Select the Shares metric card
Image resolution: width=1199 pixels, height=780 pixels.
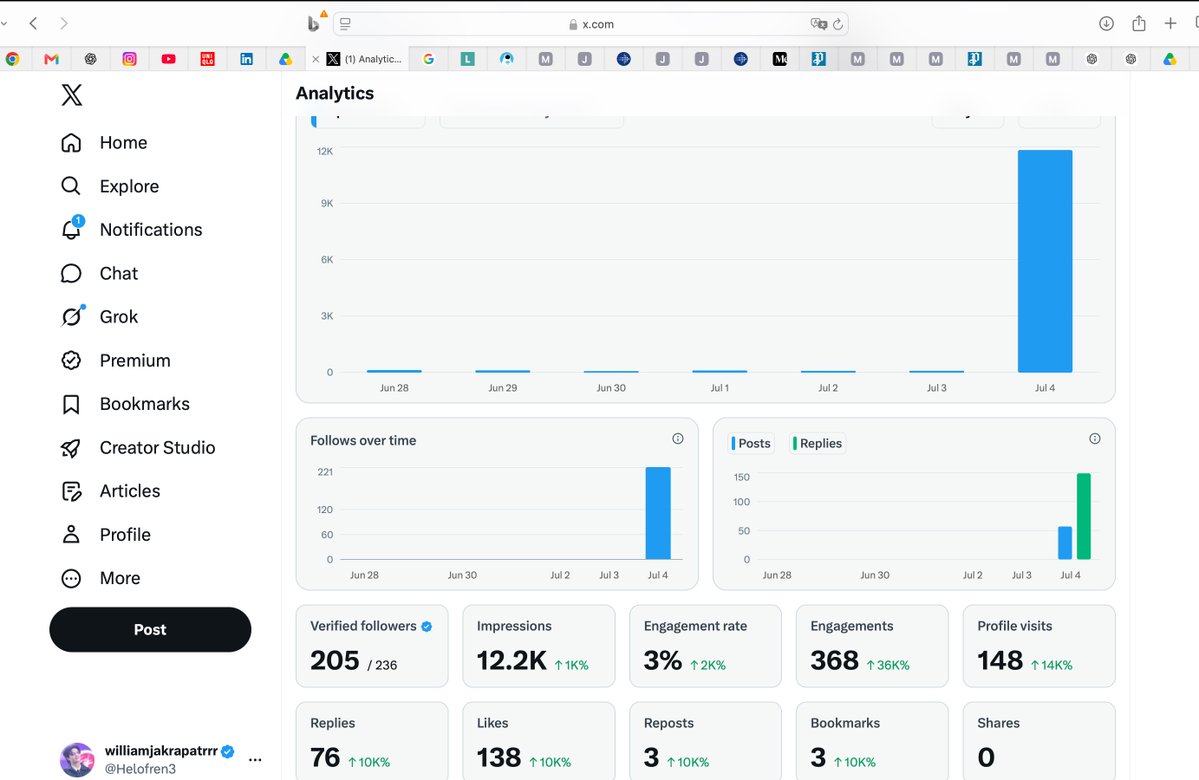pos(1038,741)
